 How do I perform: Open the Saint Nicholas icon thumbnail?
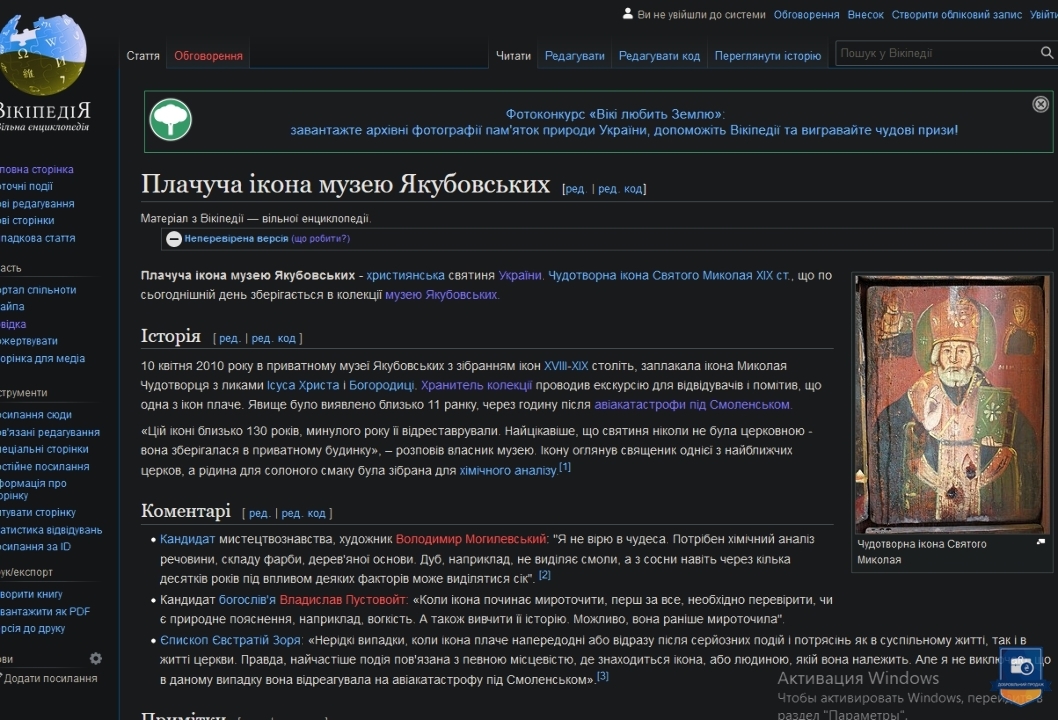pyautogui.click(x=952, y=403)
